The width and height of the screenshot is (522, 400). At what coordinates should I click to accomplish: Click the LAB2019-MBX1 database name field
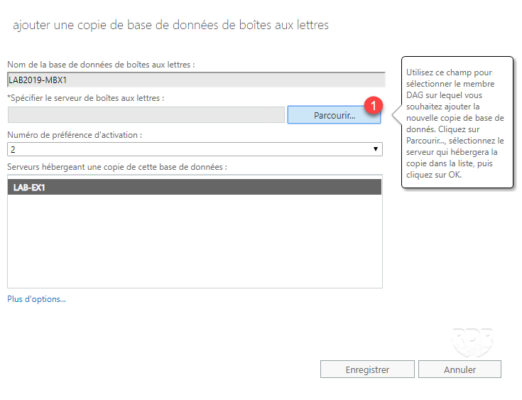point(196,80)
